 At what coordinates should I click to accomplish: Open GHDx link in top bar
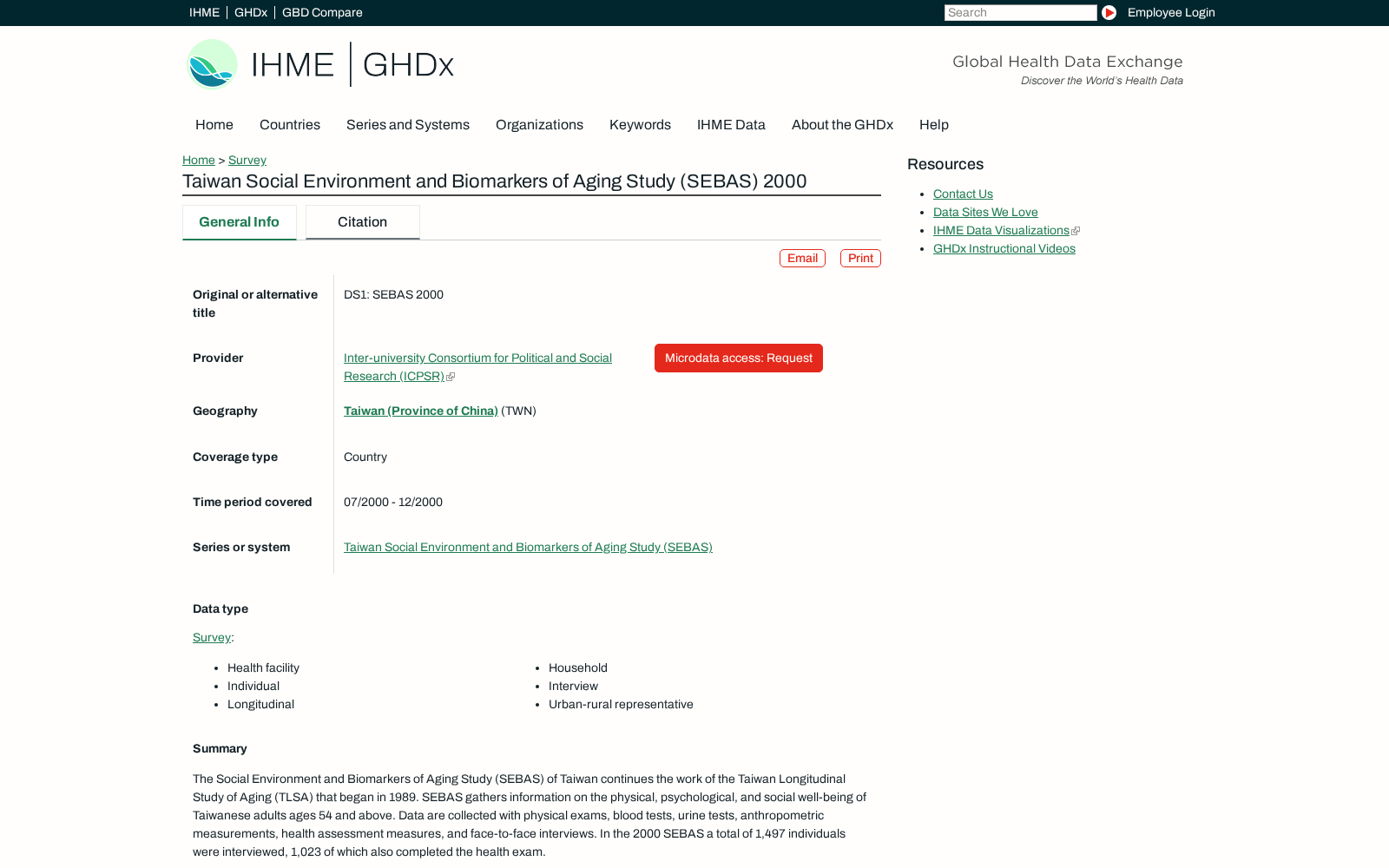pos(250,12)
